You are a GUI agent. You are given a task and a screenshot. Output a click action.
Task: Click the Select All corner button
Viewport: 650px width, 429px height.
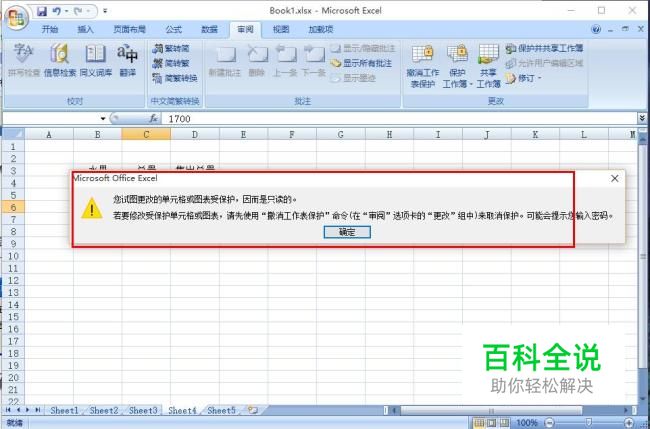[13, 134]
